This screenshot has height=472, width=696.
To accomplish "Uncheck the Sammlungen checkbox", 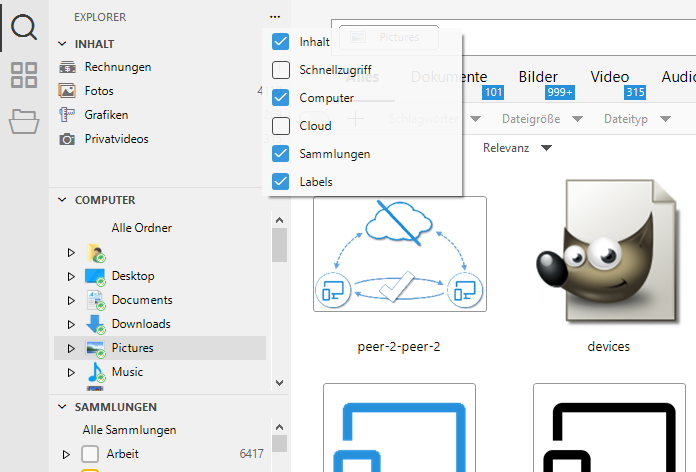I will (281, 154).
